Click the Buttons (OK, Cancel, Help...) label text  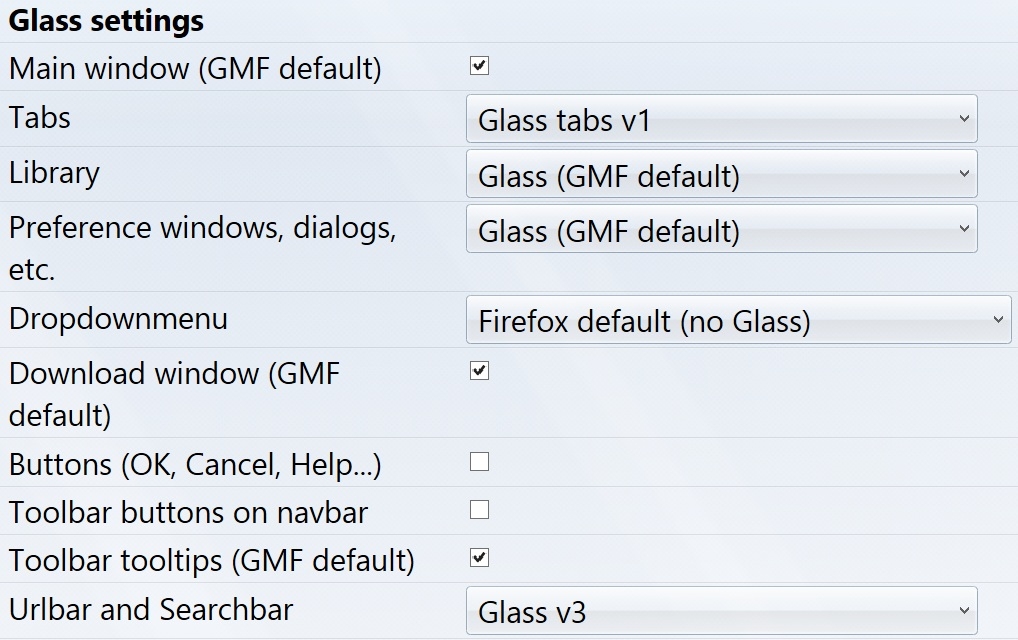tap(195, 465)
